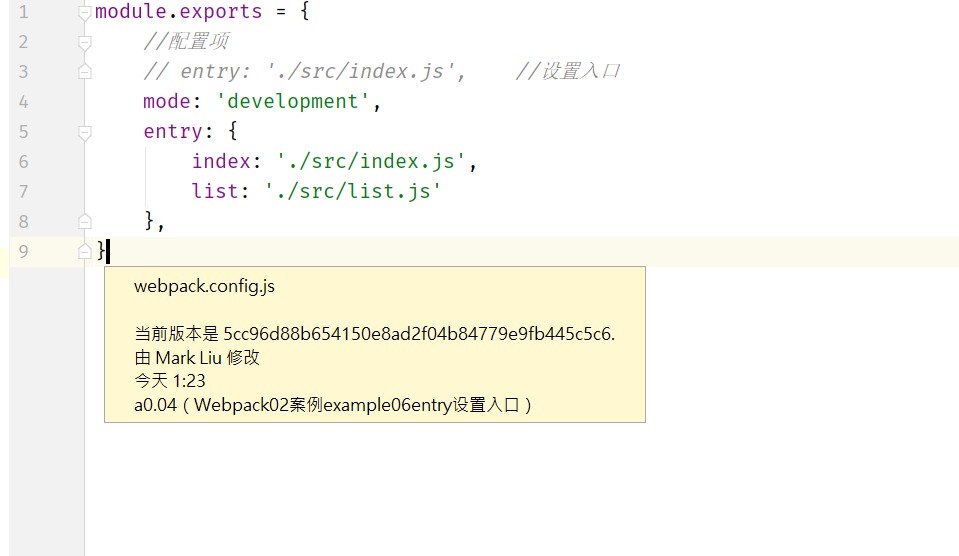
Task: Click author line 'Mark Liu' in tooltip
Action: (197, 358)
